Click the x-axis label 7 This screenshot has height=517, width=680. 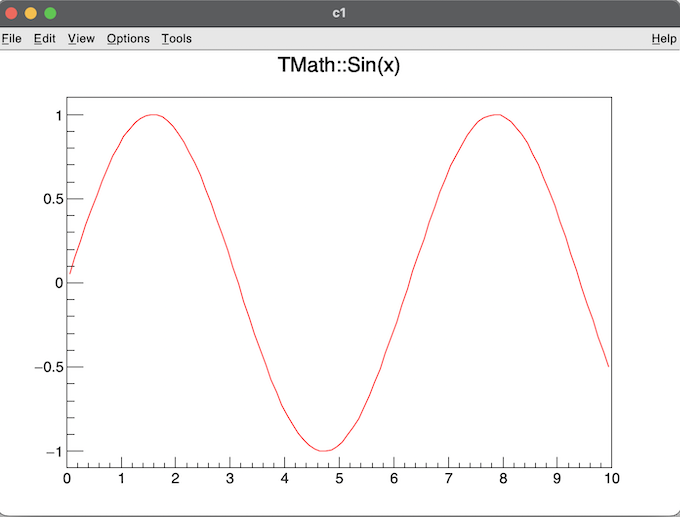click(x=448, y=478)
